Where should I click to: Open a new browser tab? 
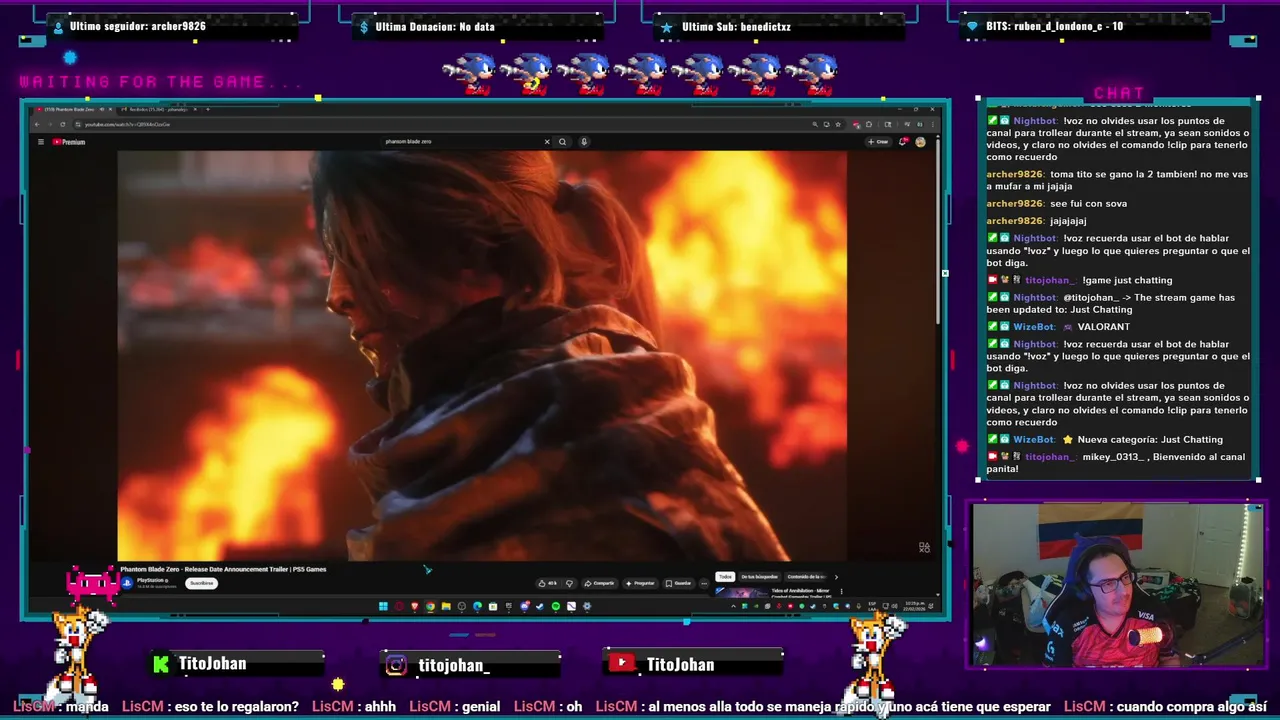click(x=208, y=109)
